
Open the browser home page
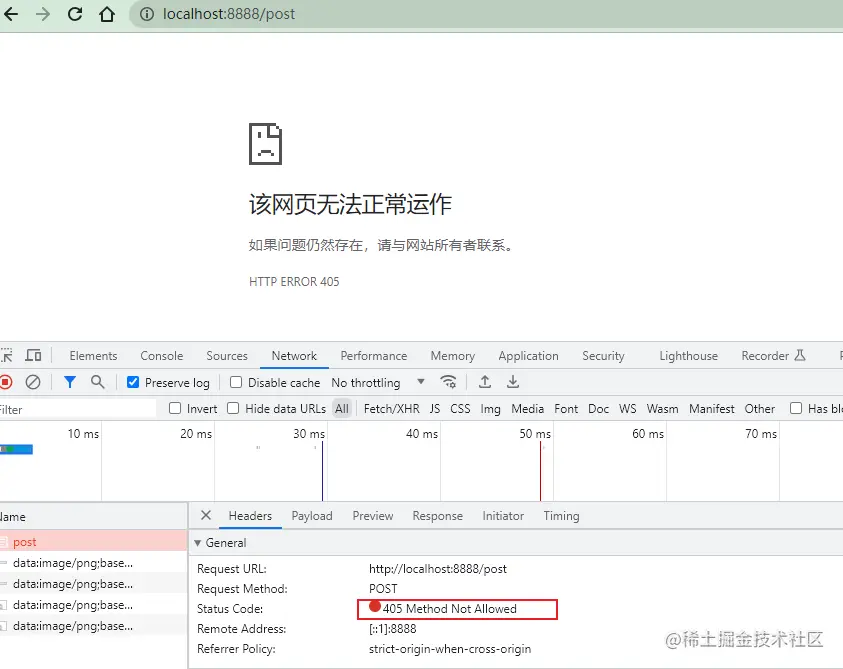(107, 14)
